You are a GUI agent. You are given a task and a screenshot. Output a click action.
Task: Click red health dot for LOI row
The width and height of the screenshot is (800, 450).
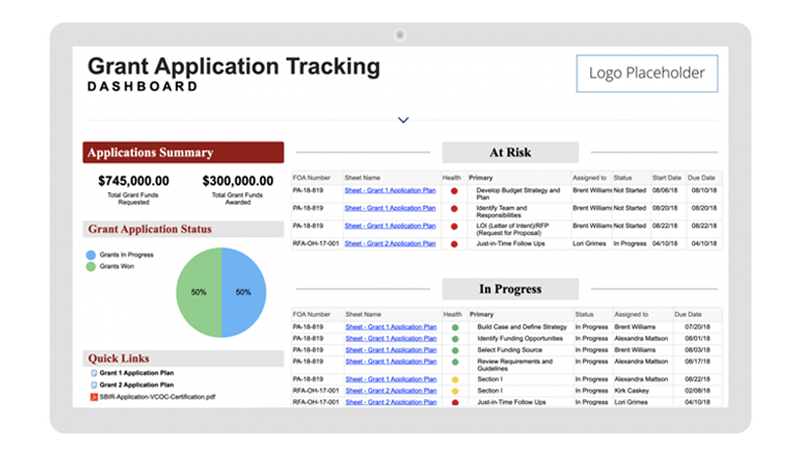point(454,228)
